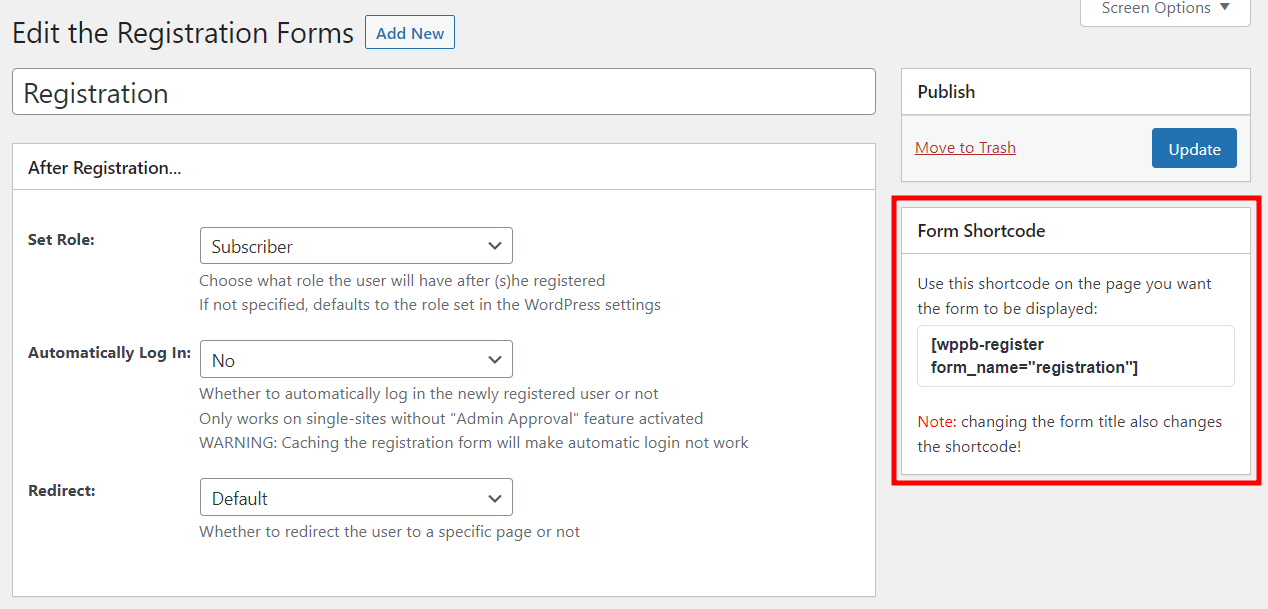The height and width of the screenshot is (609, 1268).
Task: Click the caching WARNING description line
Action: (474, 442)
